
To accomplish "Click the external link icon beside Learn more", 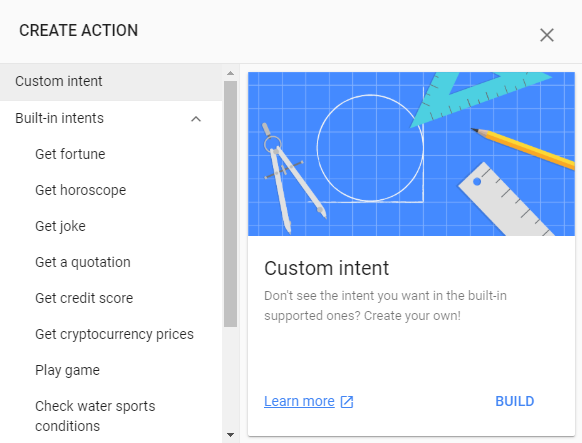I will pyautogui.click(x=347, y=402).
